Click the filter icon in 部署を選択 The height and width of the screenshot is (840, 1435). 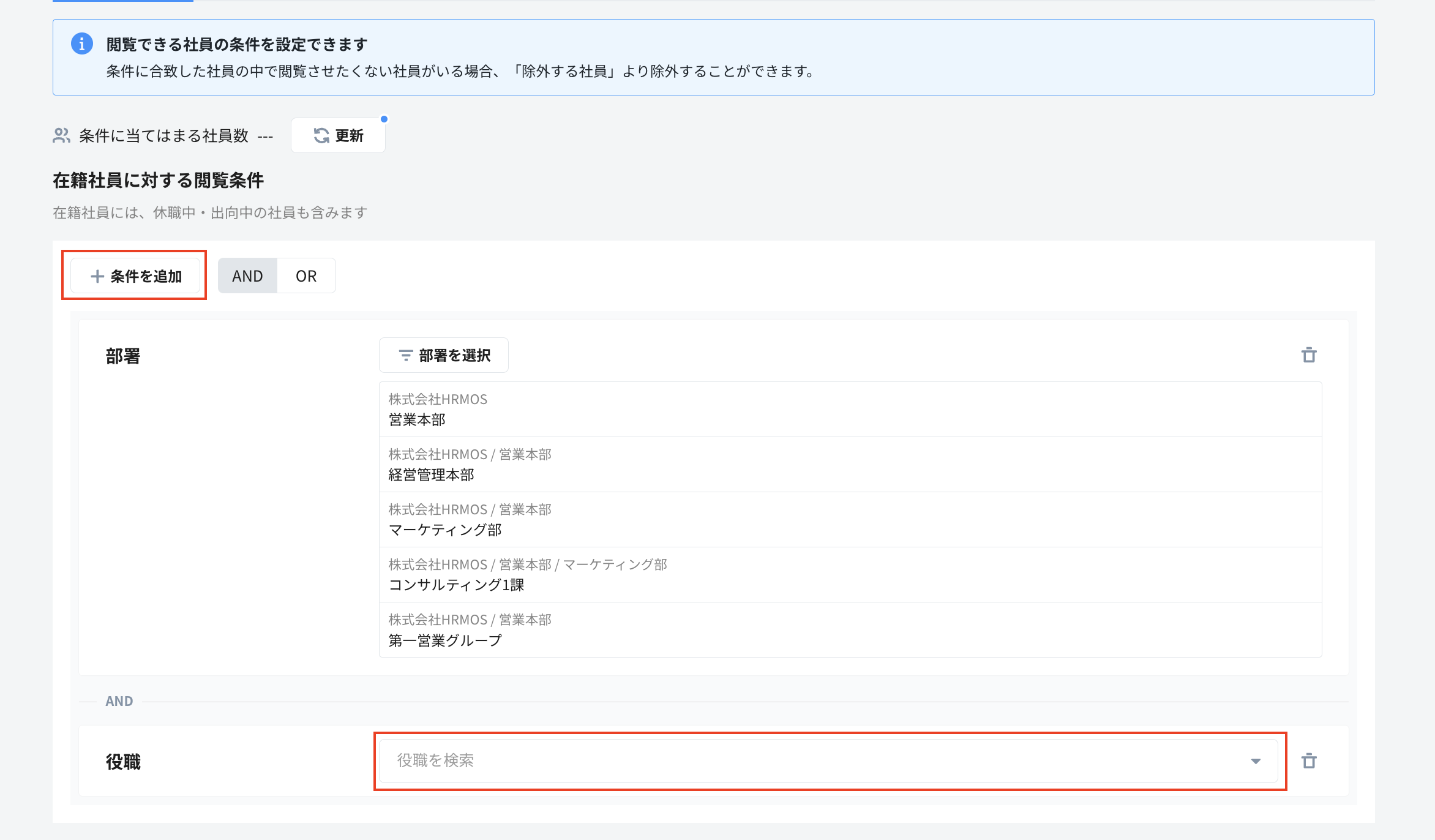click(x=405, y=356)
